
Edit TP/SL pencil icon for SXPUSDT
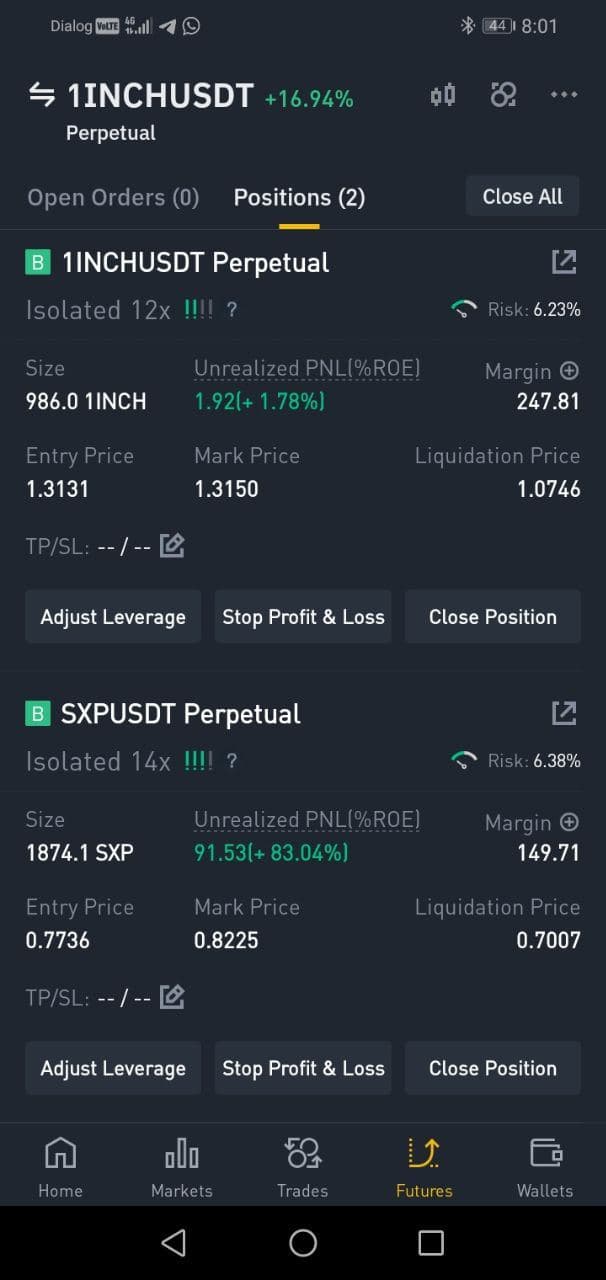click(172, 996)
